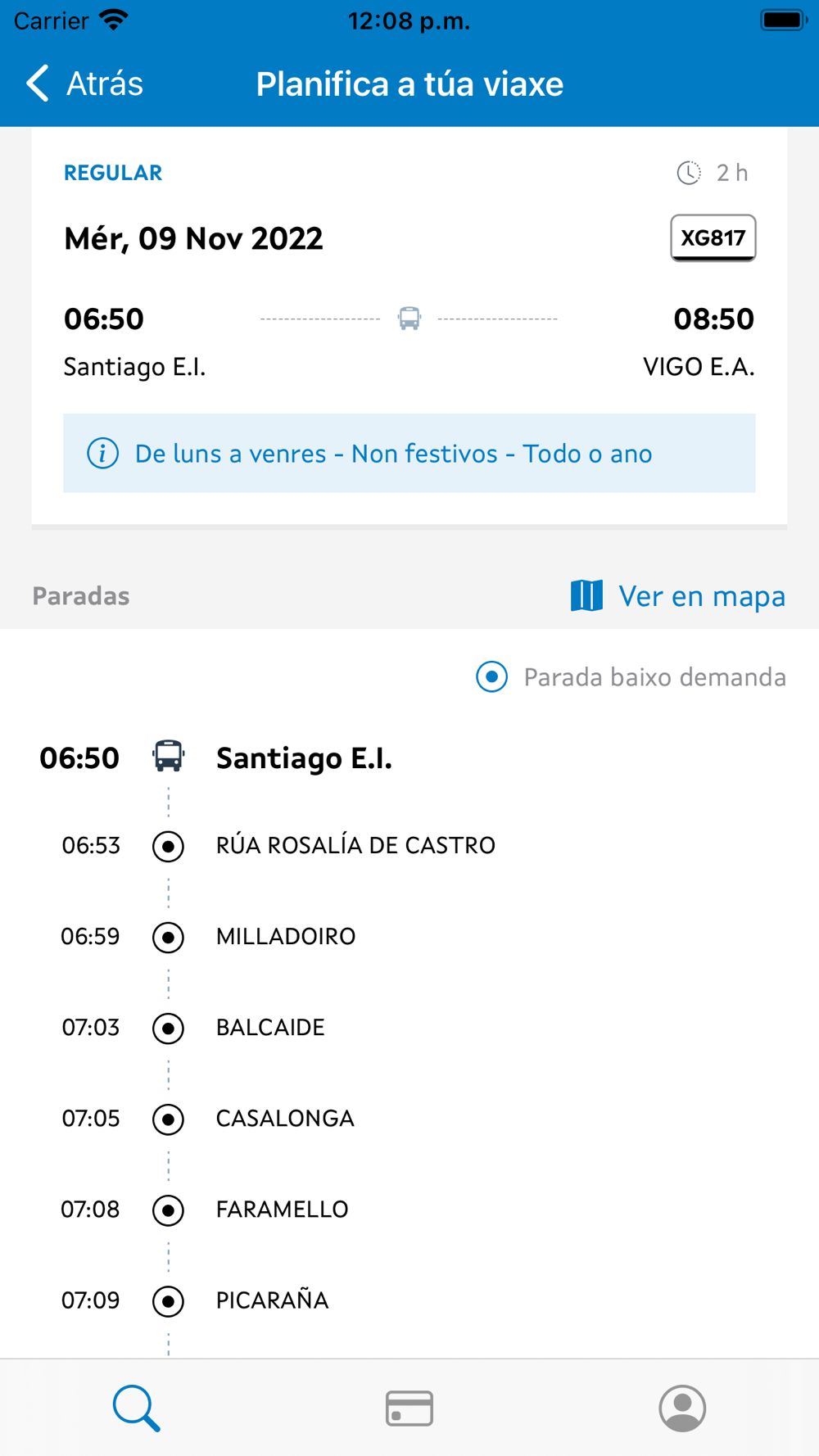
Task: Open the search tab magnifier icon
Action: point(136,1408)
